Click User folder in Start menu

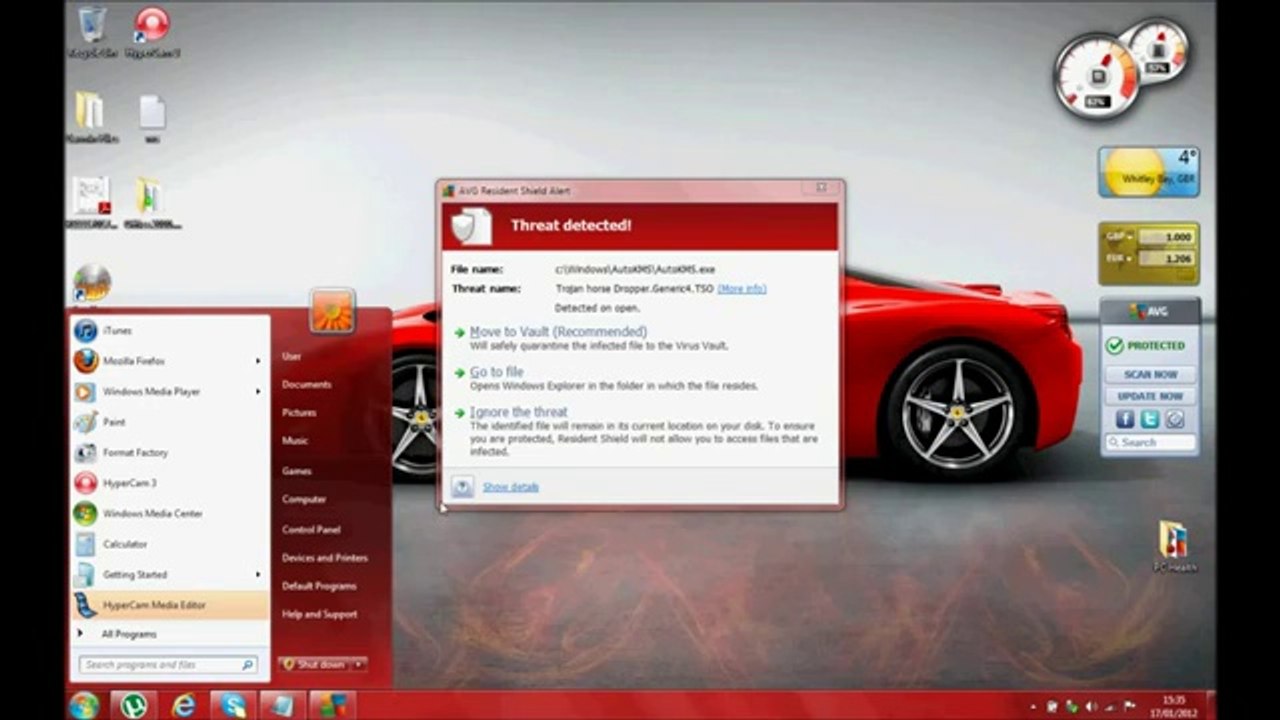pos(291,357)
